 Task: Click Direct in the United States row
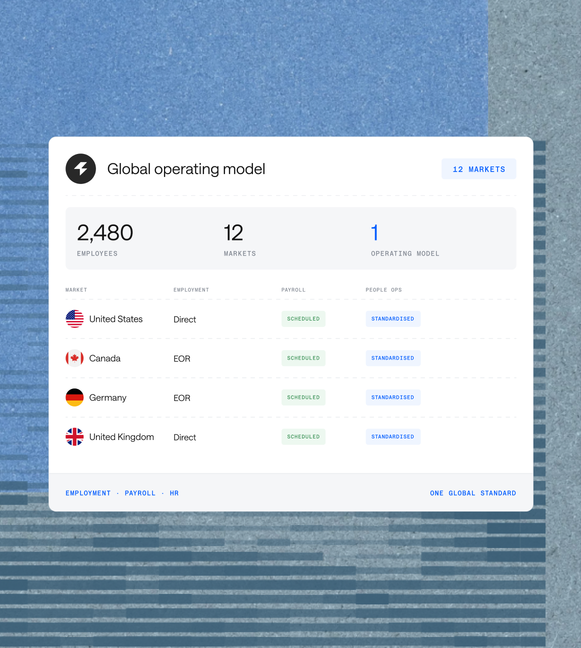click(185, 319)
